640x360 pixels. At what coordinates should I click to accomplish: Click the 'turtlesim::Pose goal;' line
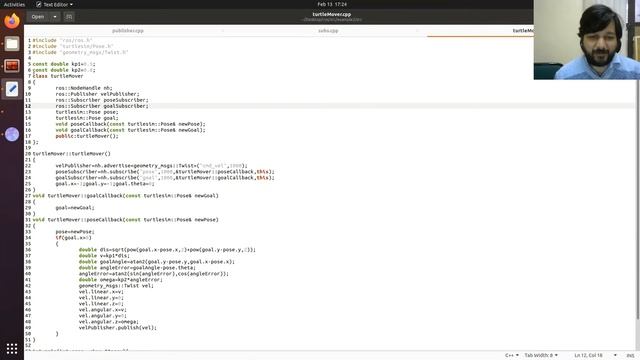(87, 118)
